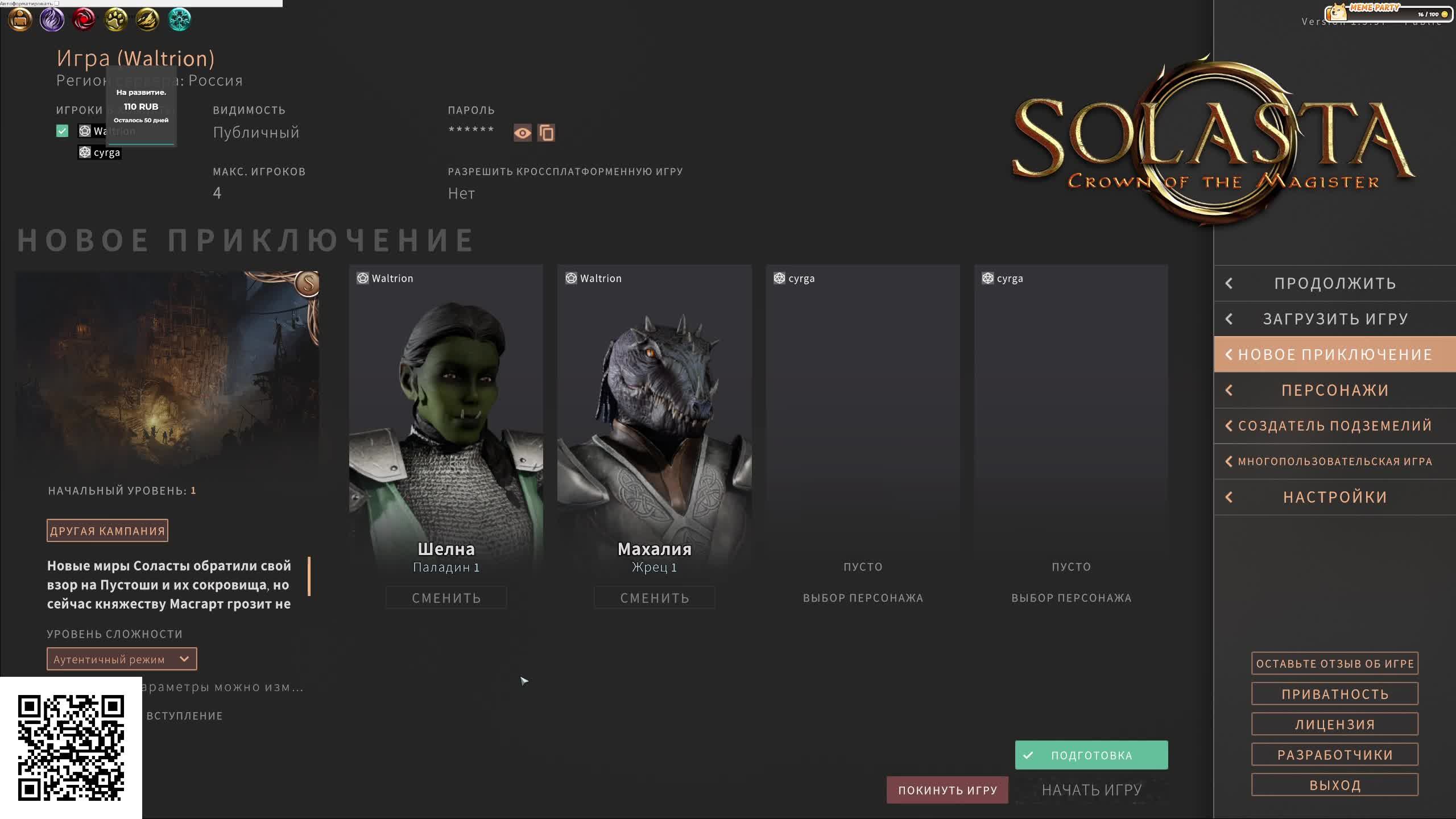Click the teal snowflake round icon
Image resolution: width=1456 pixels, height=819 pixels.
coord(180,20)
